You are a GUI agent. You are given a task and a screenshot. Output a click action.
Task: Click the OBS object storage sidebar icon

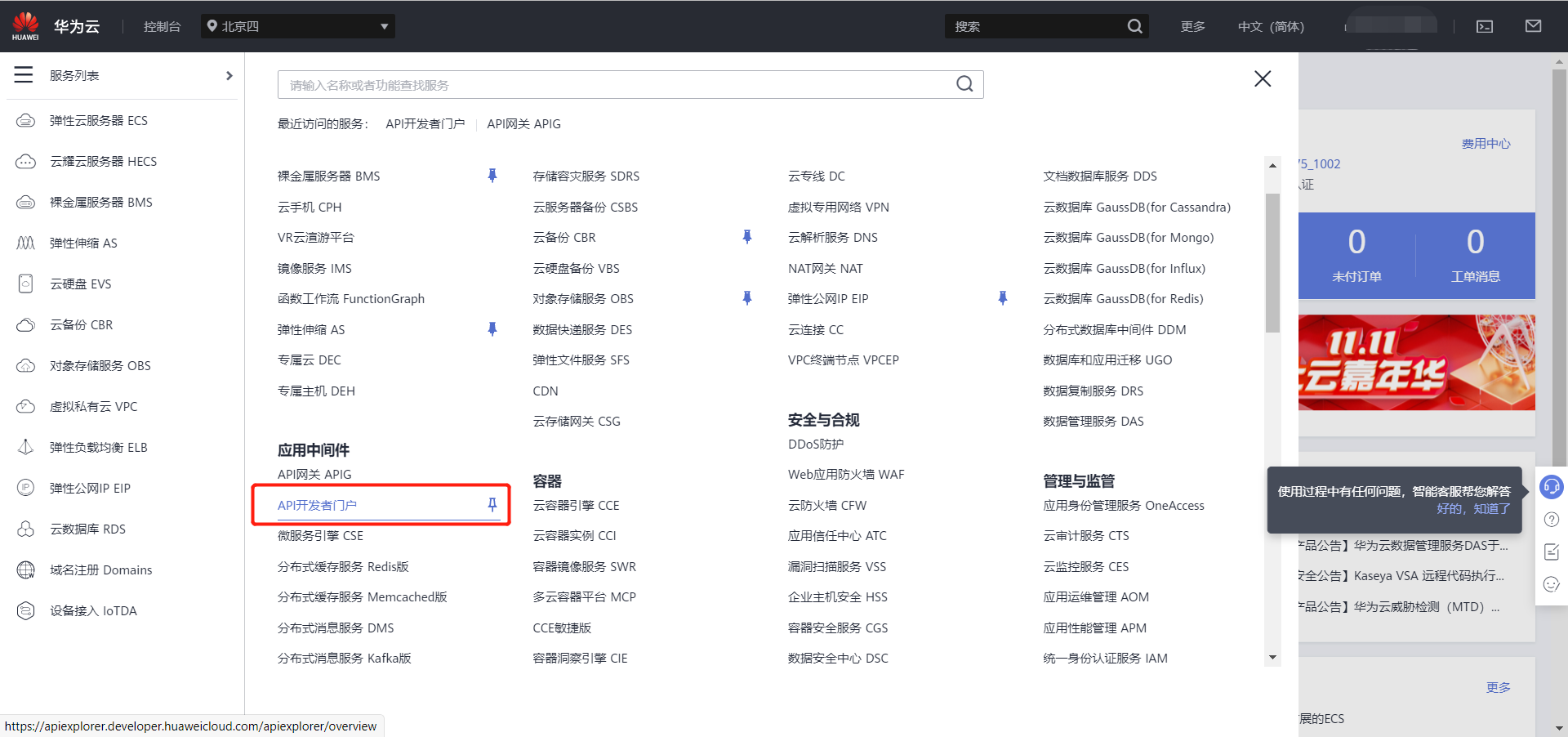[26, 366]
